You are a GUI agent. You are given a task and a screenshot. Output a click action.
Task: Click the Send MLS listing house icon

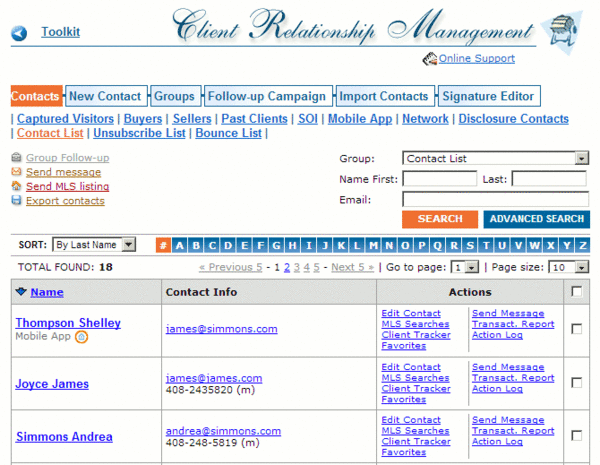[x=16, y=186]
